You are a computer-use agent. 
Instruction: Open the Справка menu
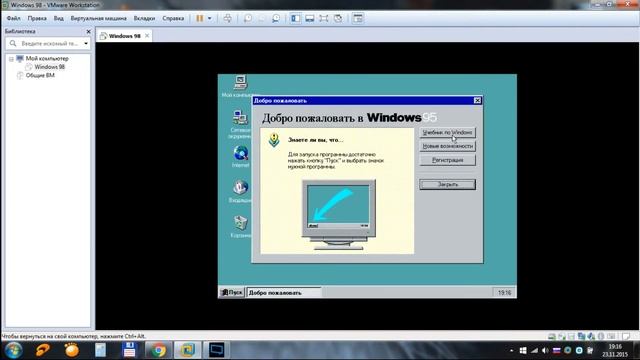coord(173,18)
